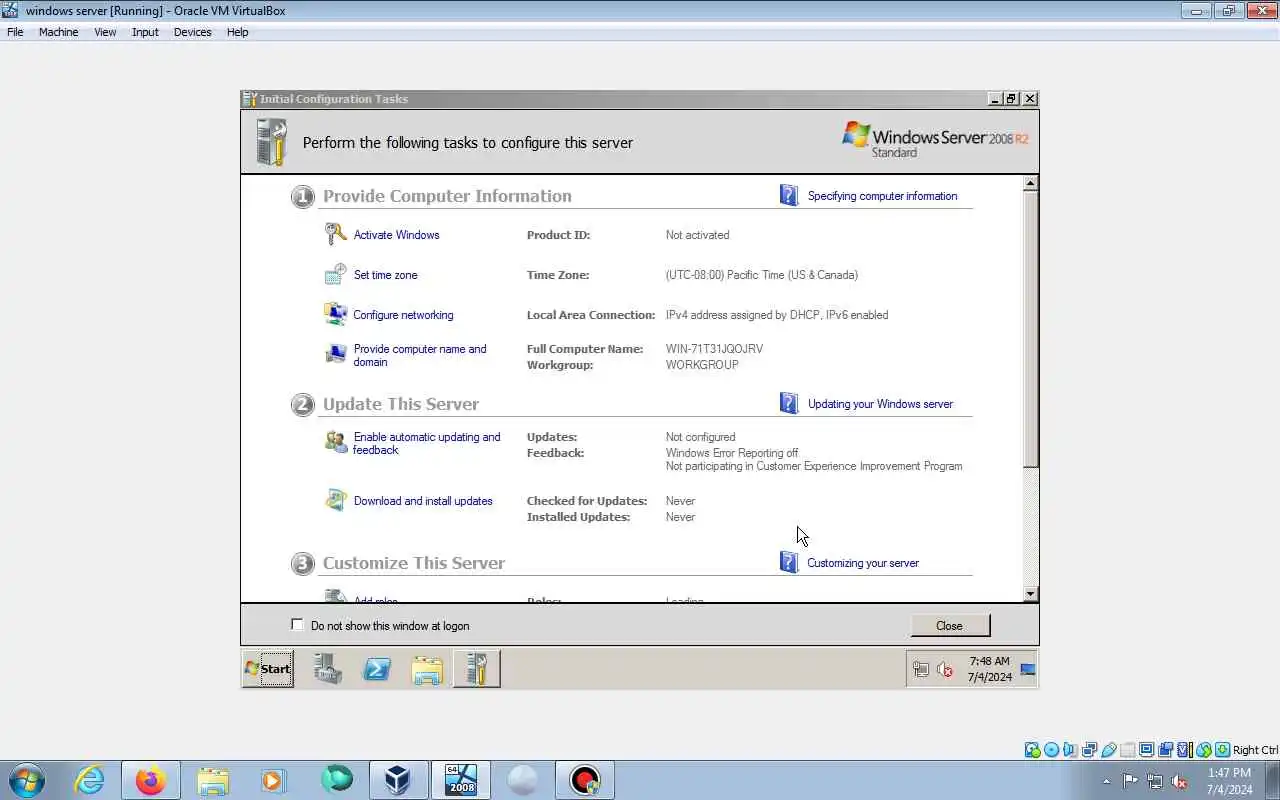Open the guest Windows Explorer folder icon
The height and width of the screenshot is (800, 1280).
click(427, 669)
